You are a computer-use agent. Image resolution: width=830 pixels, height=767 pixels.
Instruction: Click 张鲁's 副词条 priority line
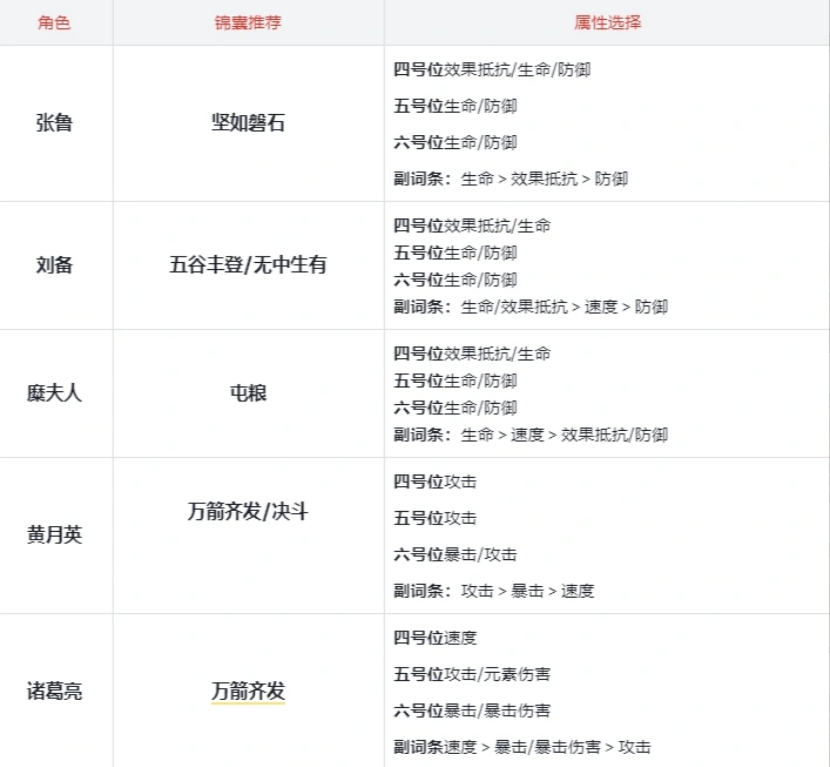point(510,179)
